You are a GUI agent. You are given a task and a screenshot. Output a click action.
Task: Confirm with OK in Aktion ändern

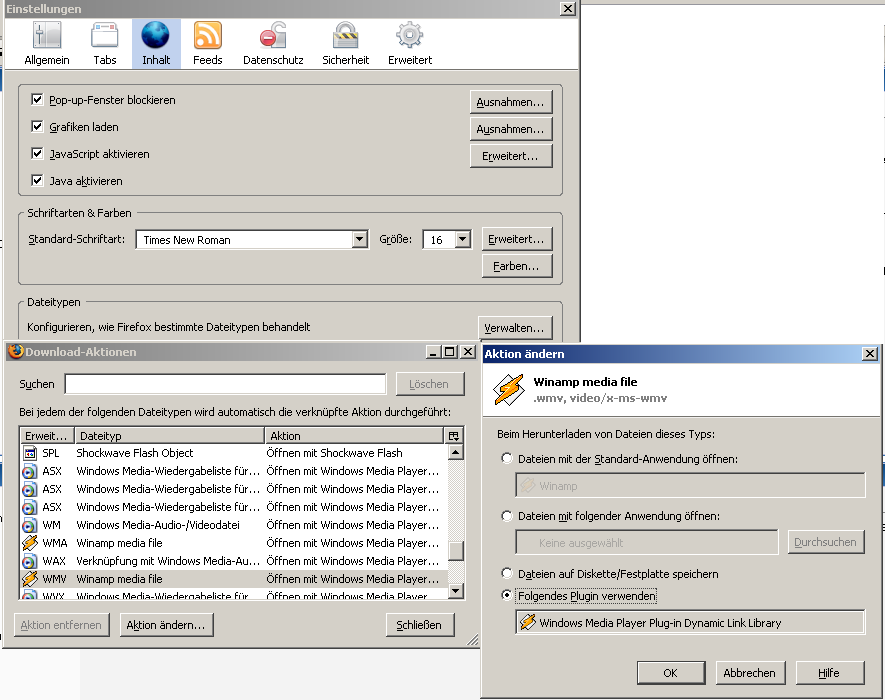click(x=671, y=673)
